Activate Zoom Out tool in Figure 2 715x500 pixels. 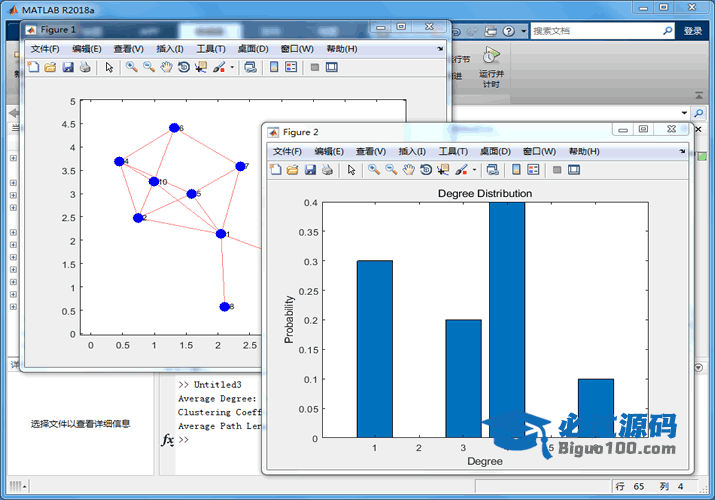[x=391, y=170]
